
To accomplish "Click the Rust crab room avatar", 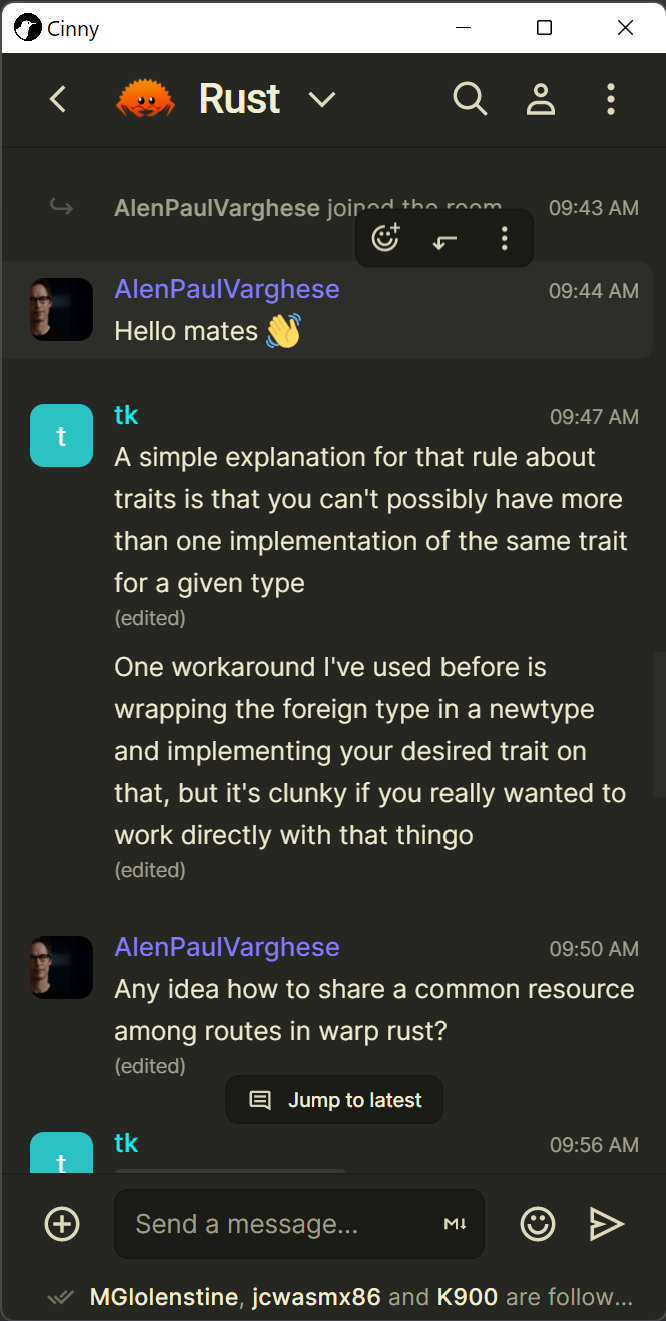I will (146, 99).
